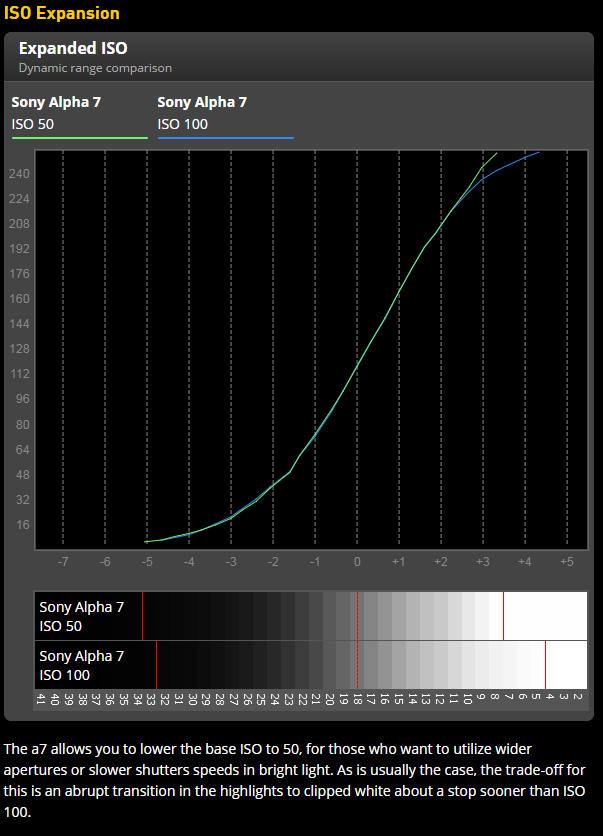Click the Dynamic range comparison subtitle

[x=95, y=68]
